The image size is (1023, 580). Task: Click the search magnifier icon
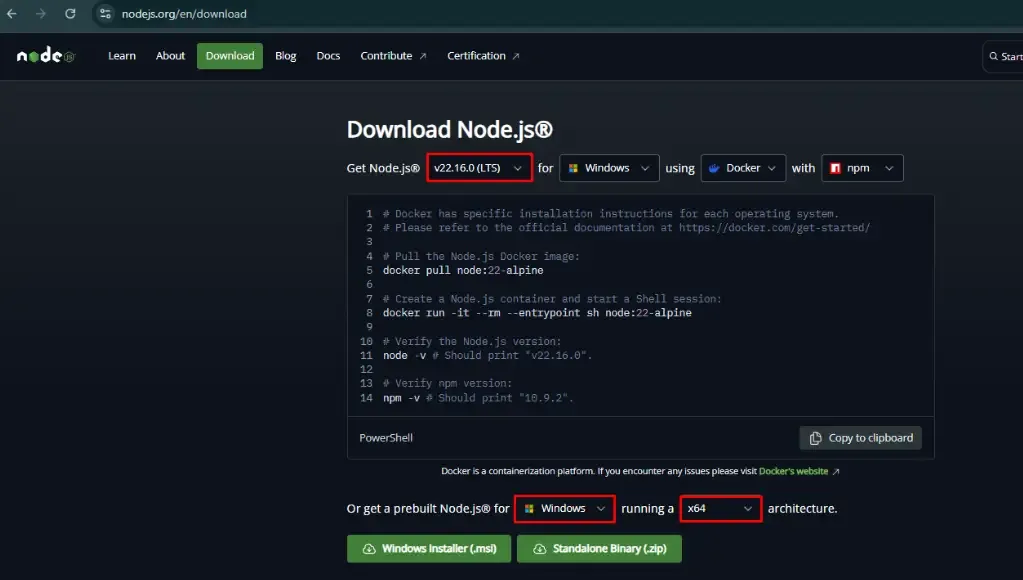(993, 56)
